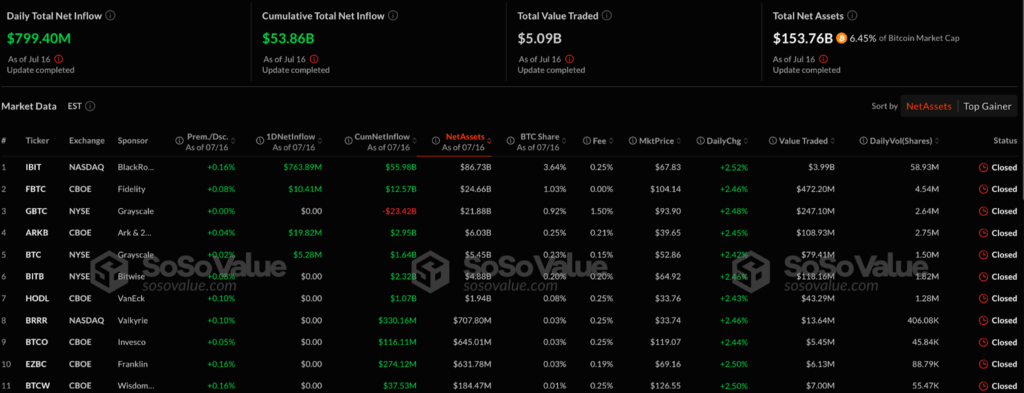This screenshot has height=393, width=1024.
Task: Click info icon before MktPrice header
Action: point(632,140)
